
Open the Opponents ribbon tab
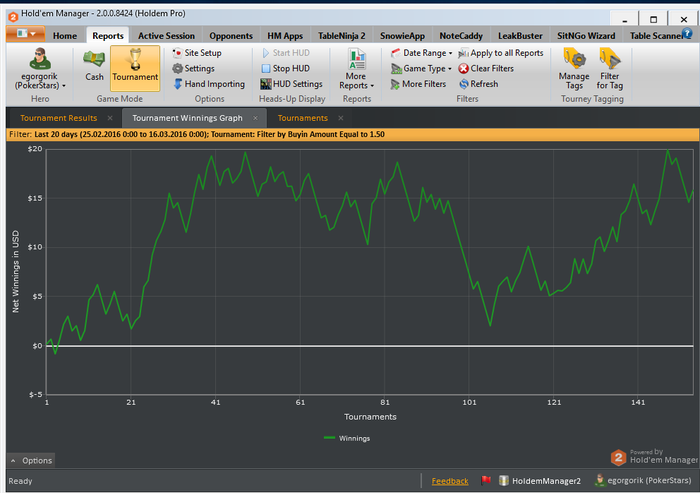pos(231,36)
